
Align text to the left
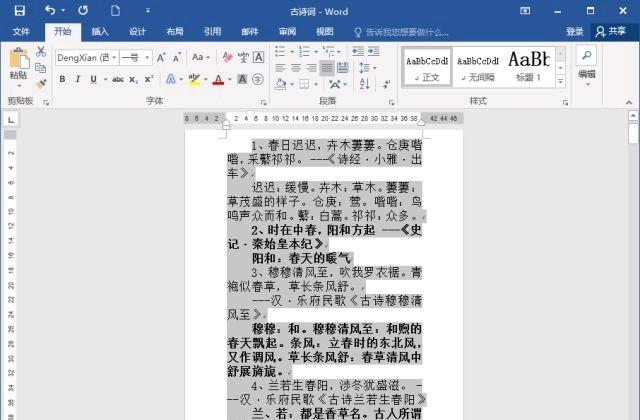click(x=280, y=68)
